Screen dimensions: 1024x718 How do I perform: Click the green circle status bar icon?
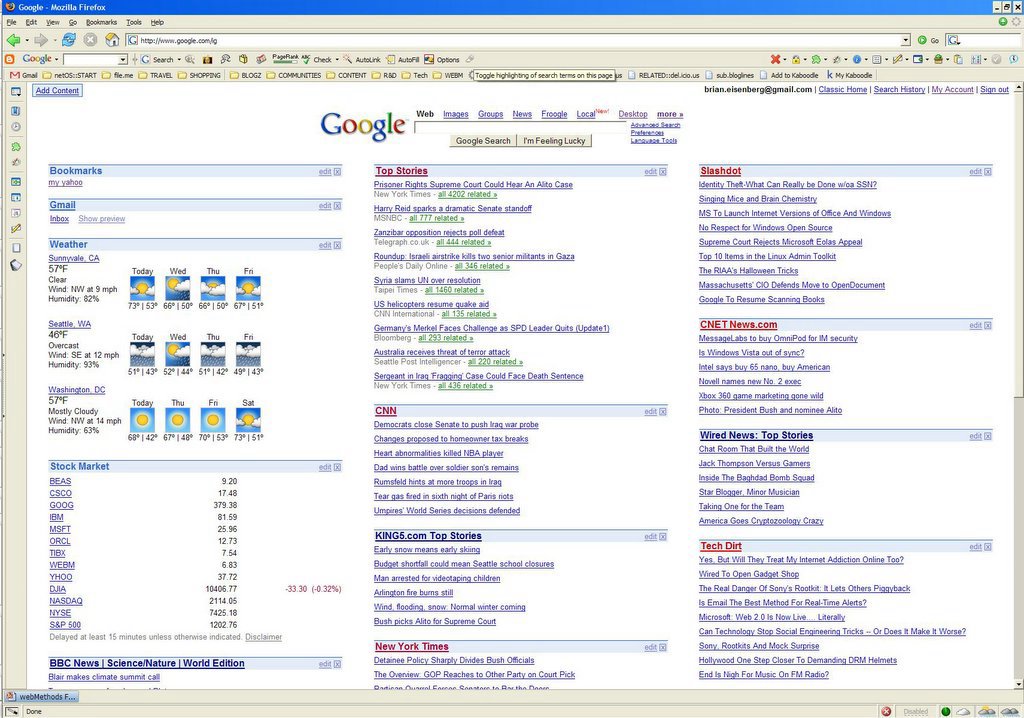pos(946,711)
